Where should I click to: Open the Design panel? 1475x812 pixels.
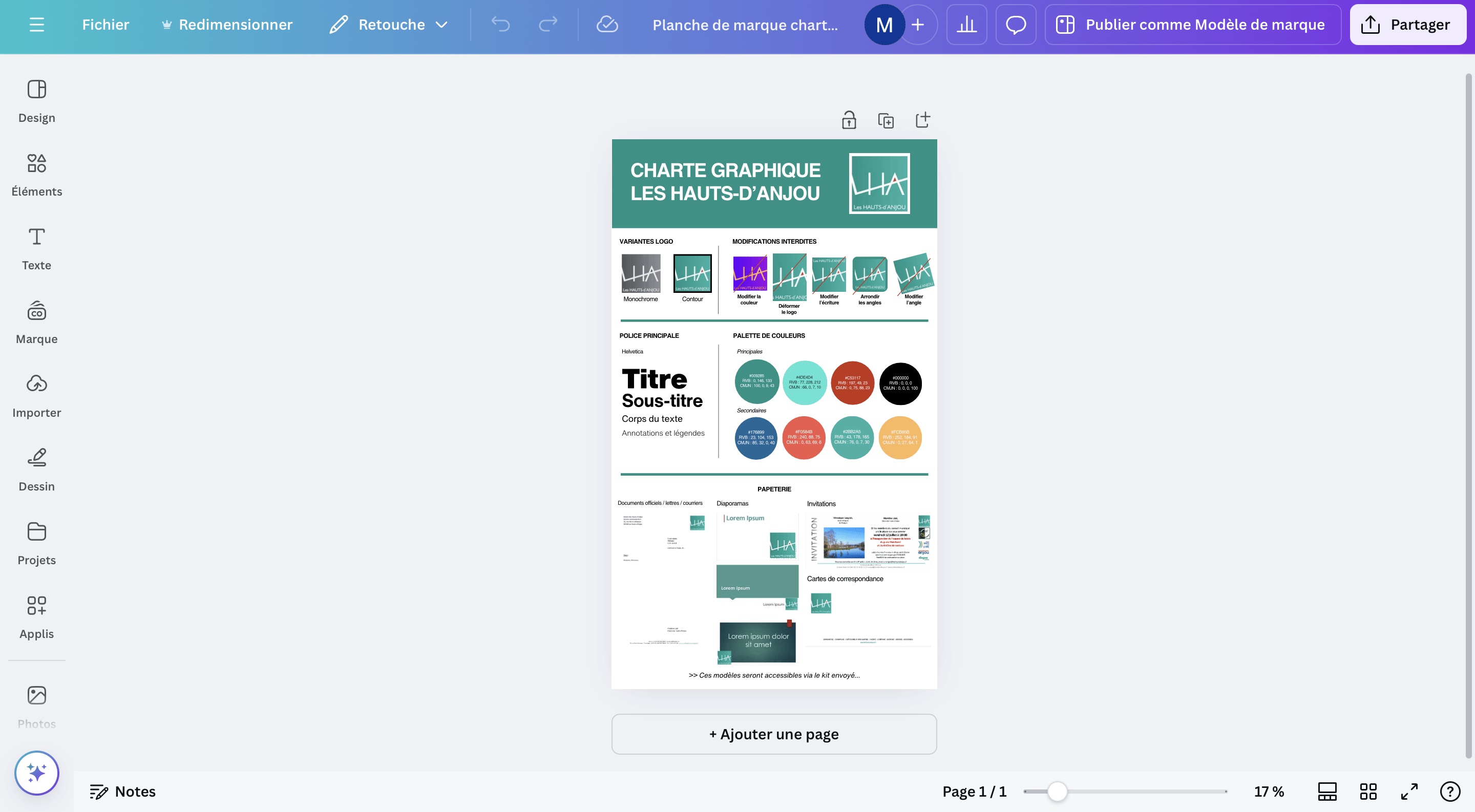(37, 102)
